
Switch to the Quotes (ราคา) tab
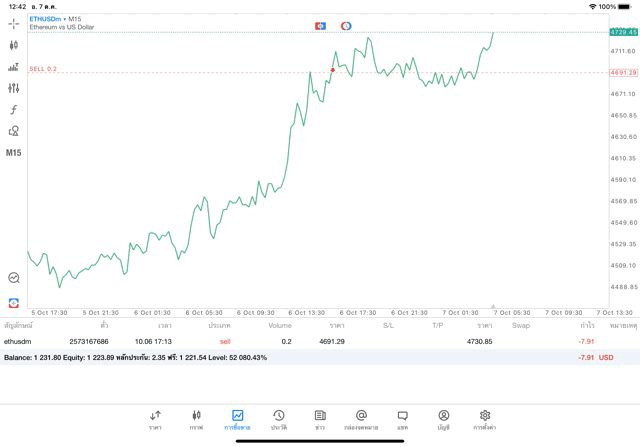pos(155,419)
